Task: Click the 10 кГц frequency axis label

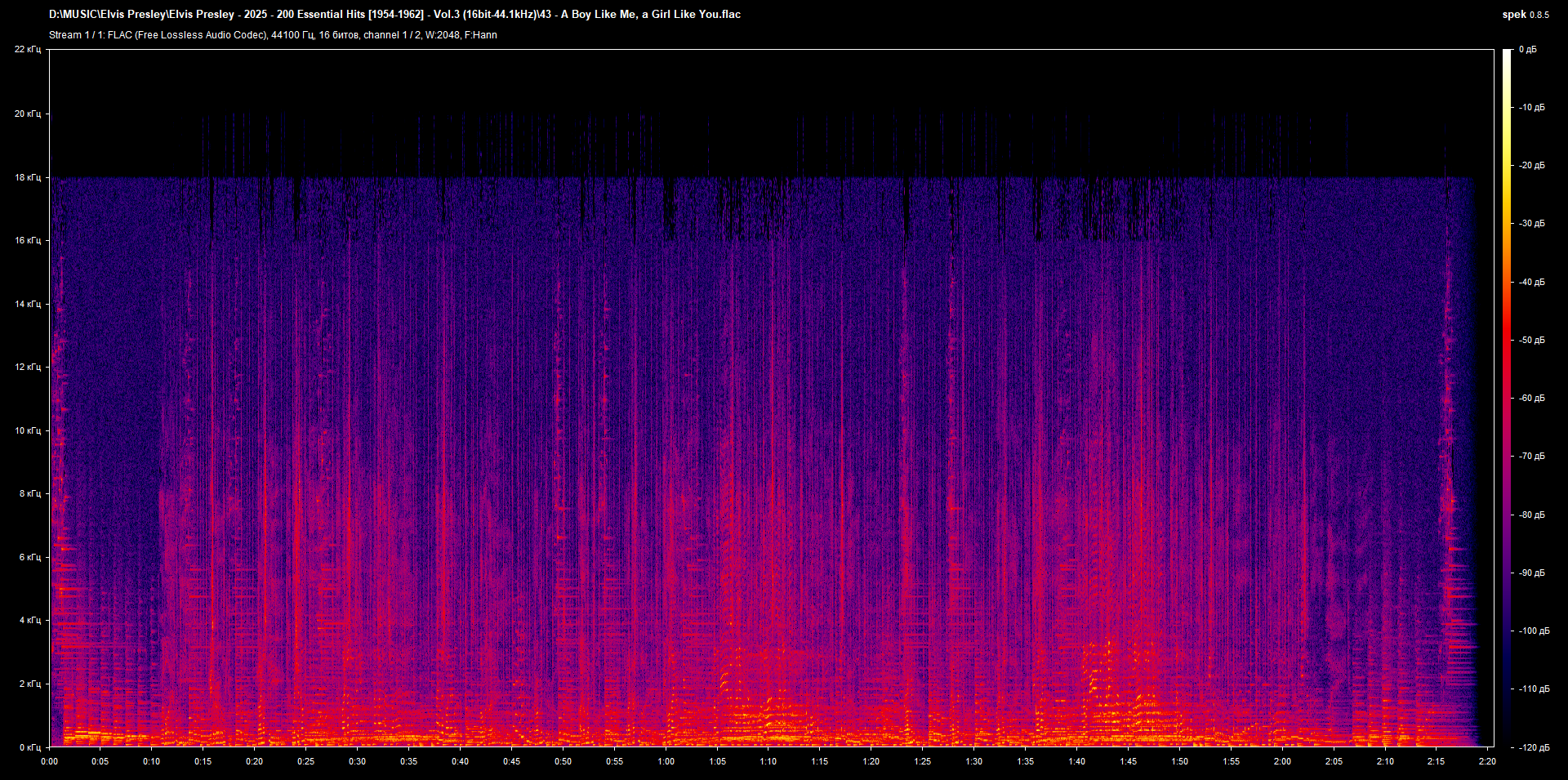Action: (x=28, y=430)
